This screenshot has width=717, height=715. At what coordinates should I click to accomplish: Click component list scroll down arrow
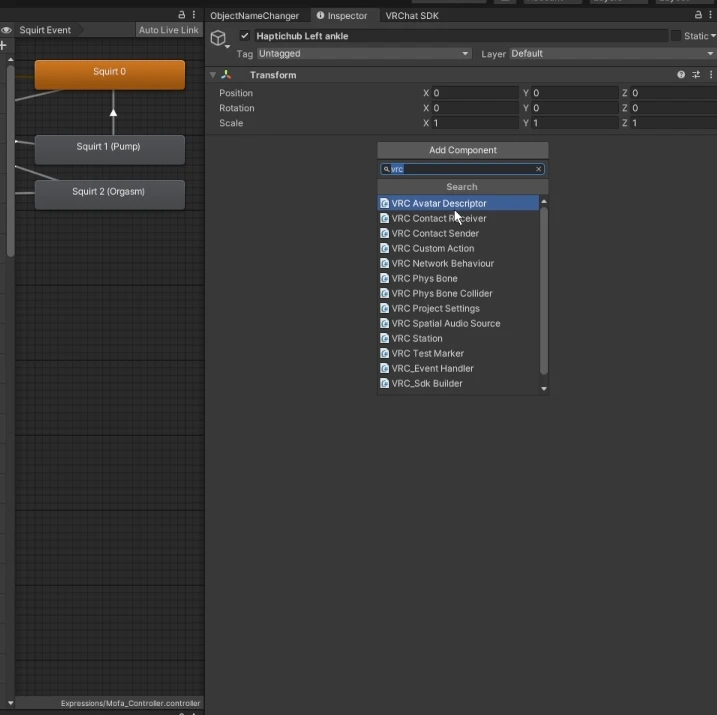544,389
